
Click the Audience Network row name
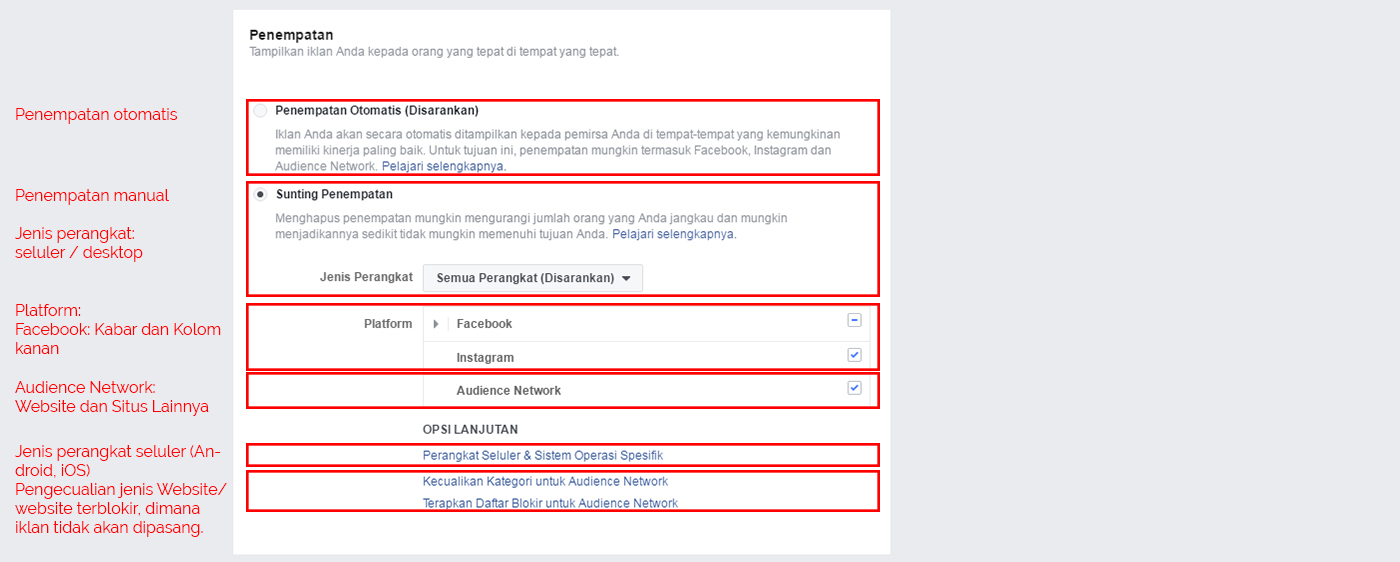[x=508, y=391]
